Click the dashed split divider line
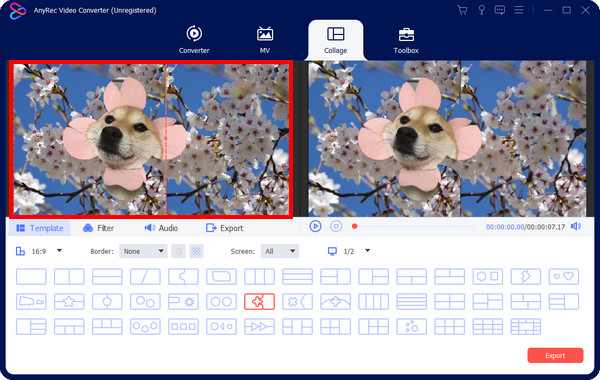The height and width of the screenshot is (380, 600). tap(166, 139)
